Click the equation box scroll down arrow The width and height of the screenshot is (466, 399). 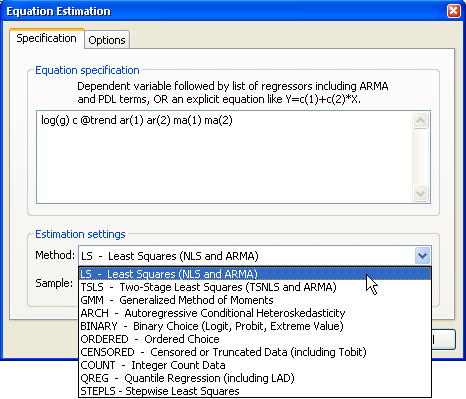pyautogui.click(x=421, y=193)
